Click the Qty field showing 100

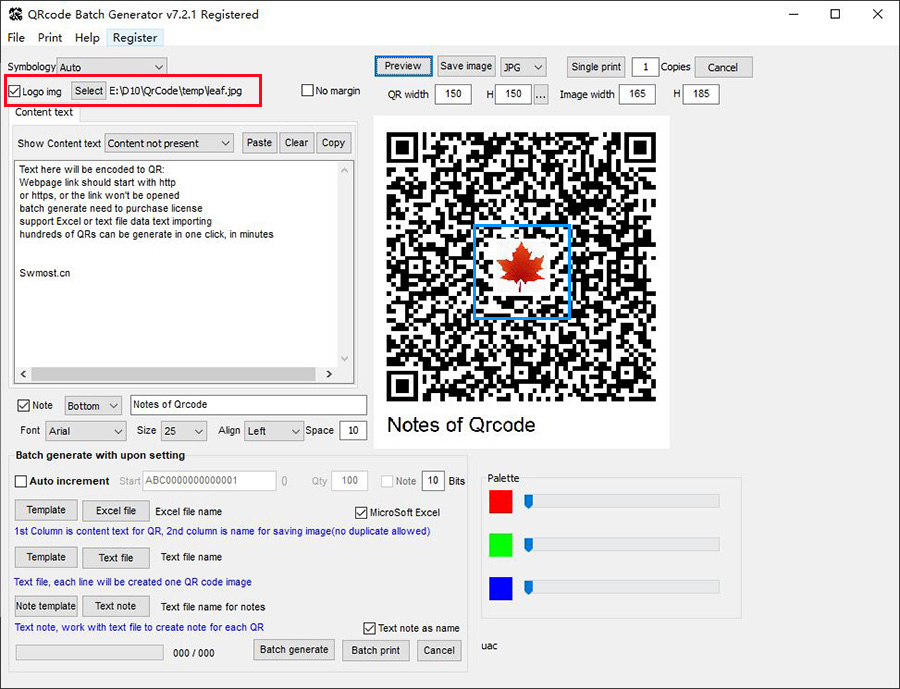coord(350,481)
